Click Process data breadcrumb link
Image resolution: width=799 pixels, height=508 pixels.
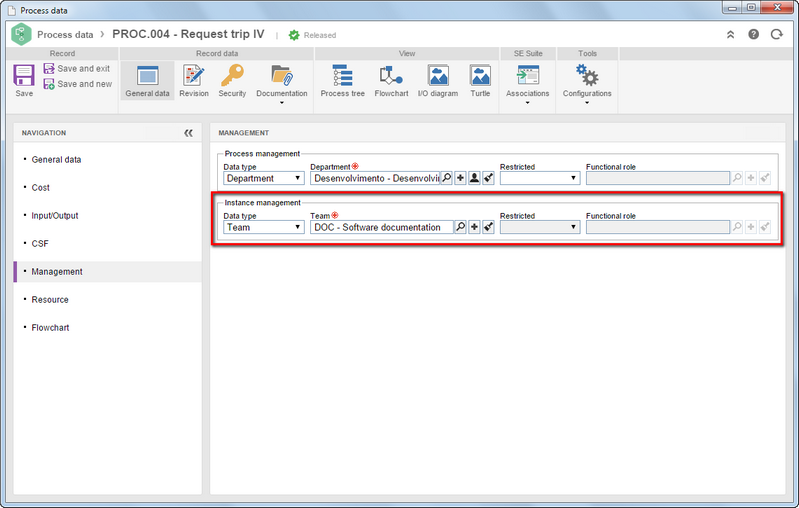[x=65, y=35]
